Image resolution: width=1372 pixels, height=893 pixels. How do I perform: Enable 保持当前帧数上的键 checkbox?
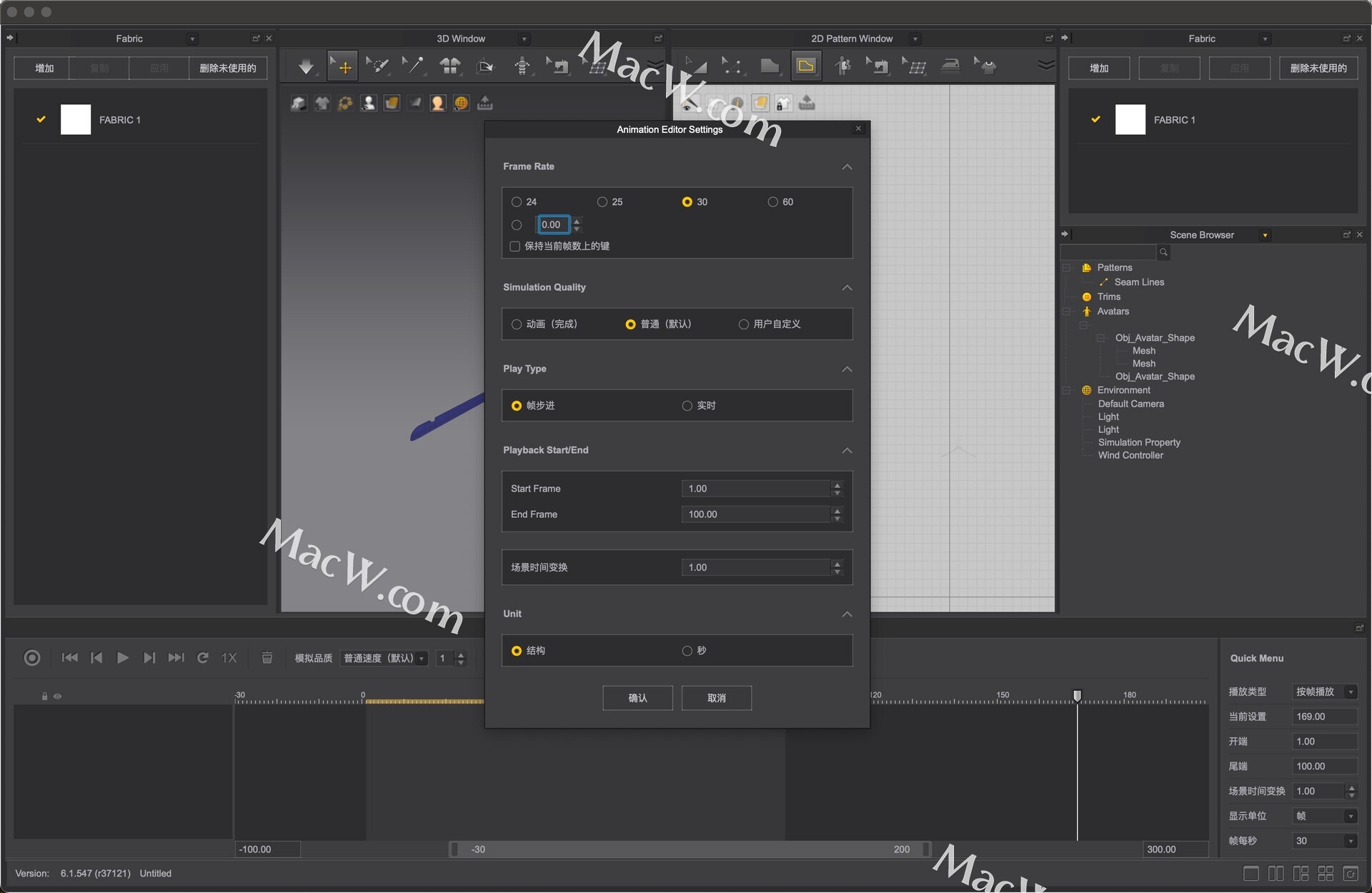[x=514, y=246]
